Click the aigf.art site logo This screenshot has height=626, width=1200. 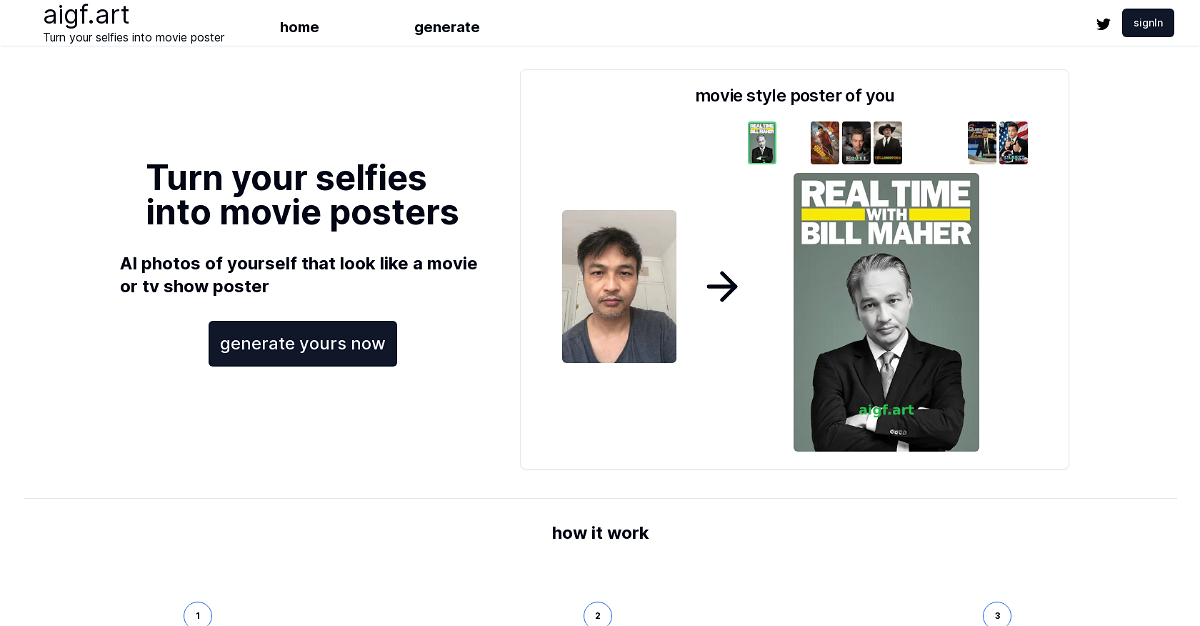coord(86,15)
